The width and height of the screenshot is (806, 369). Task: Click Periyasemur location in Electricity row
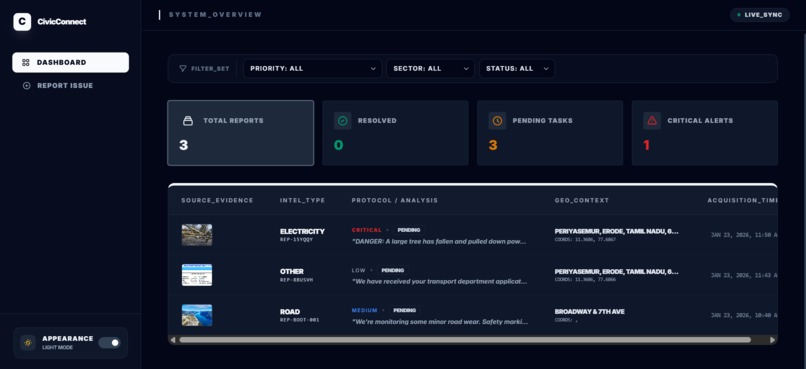pyautogui.click(x=617, y=232)
